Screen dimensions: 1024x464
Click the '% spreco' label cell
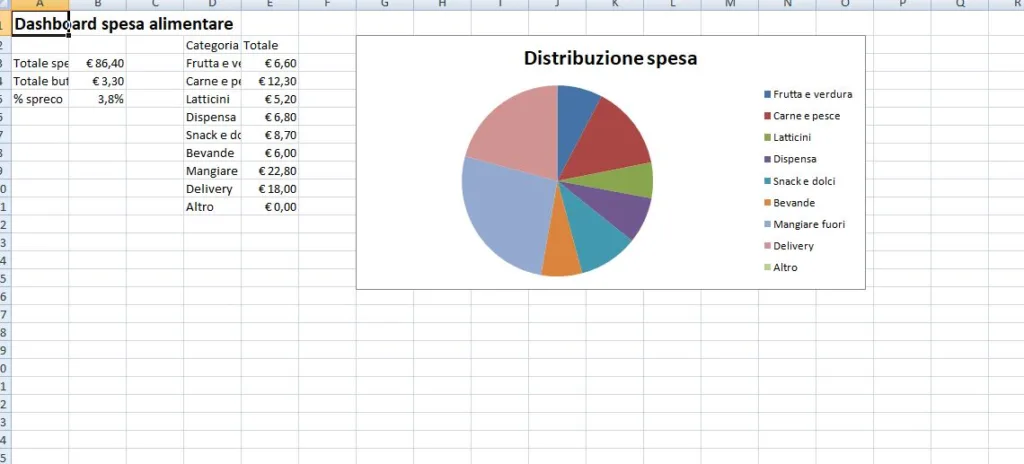(x=40, y=99)
